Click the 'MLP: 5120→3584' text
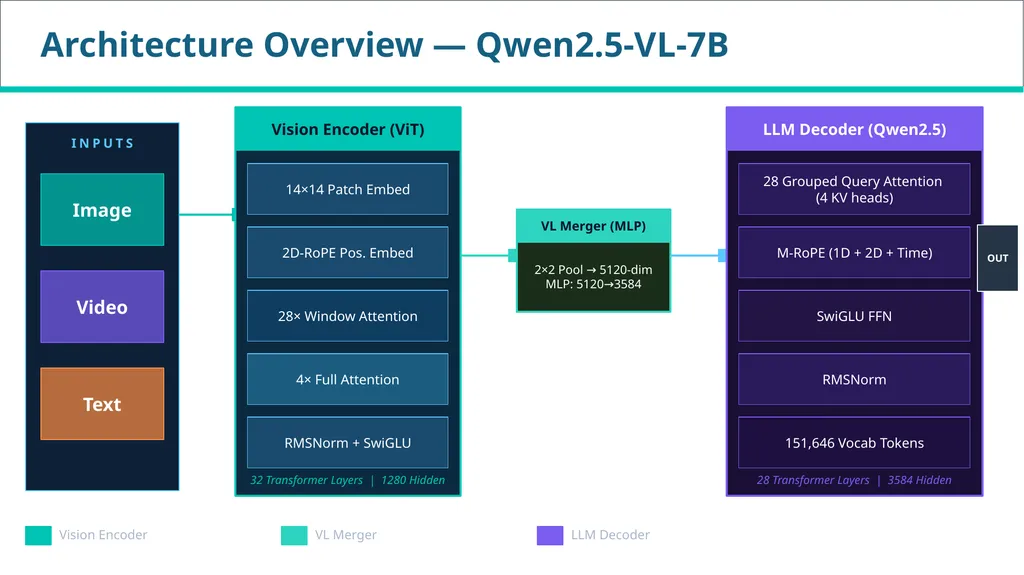This screenshot has height=575, width=1024. (593, 284)
